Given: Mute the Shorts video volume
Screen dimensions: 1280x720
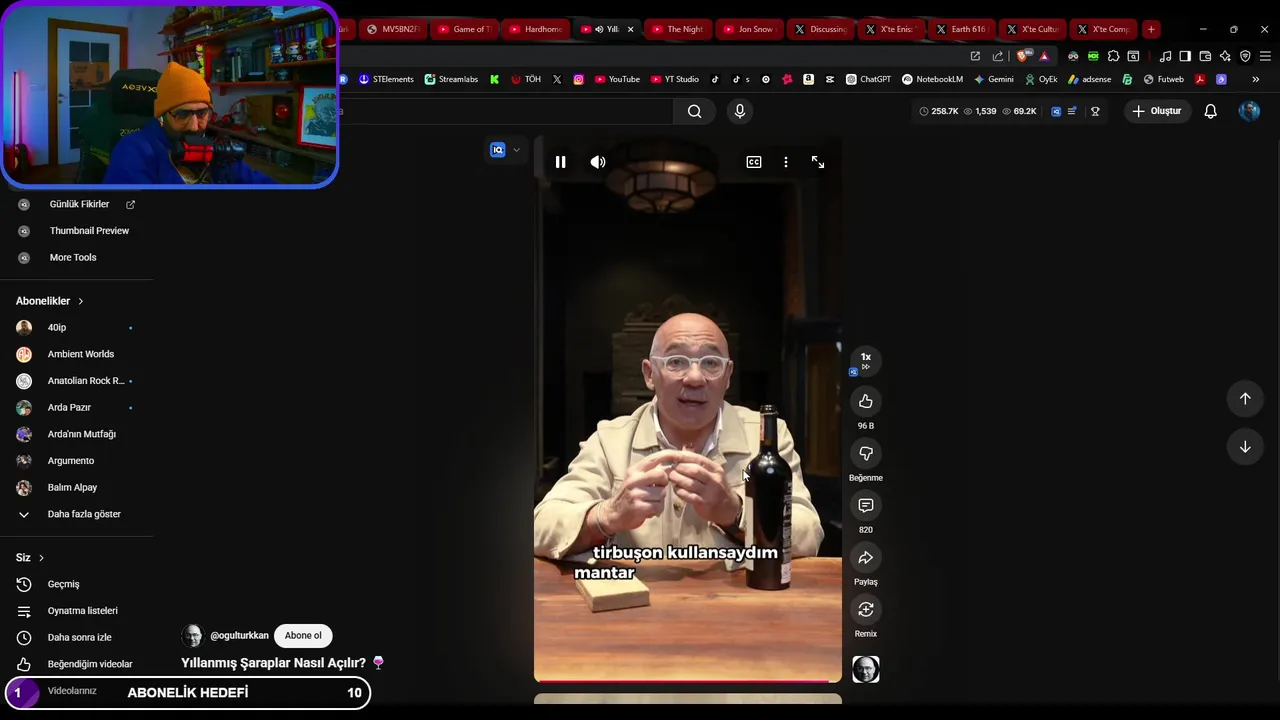Looking at the screenshot, I should click(598, 162).
